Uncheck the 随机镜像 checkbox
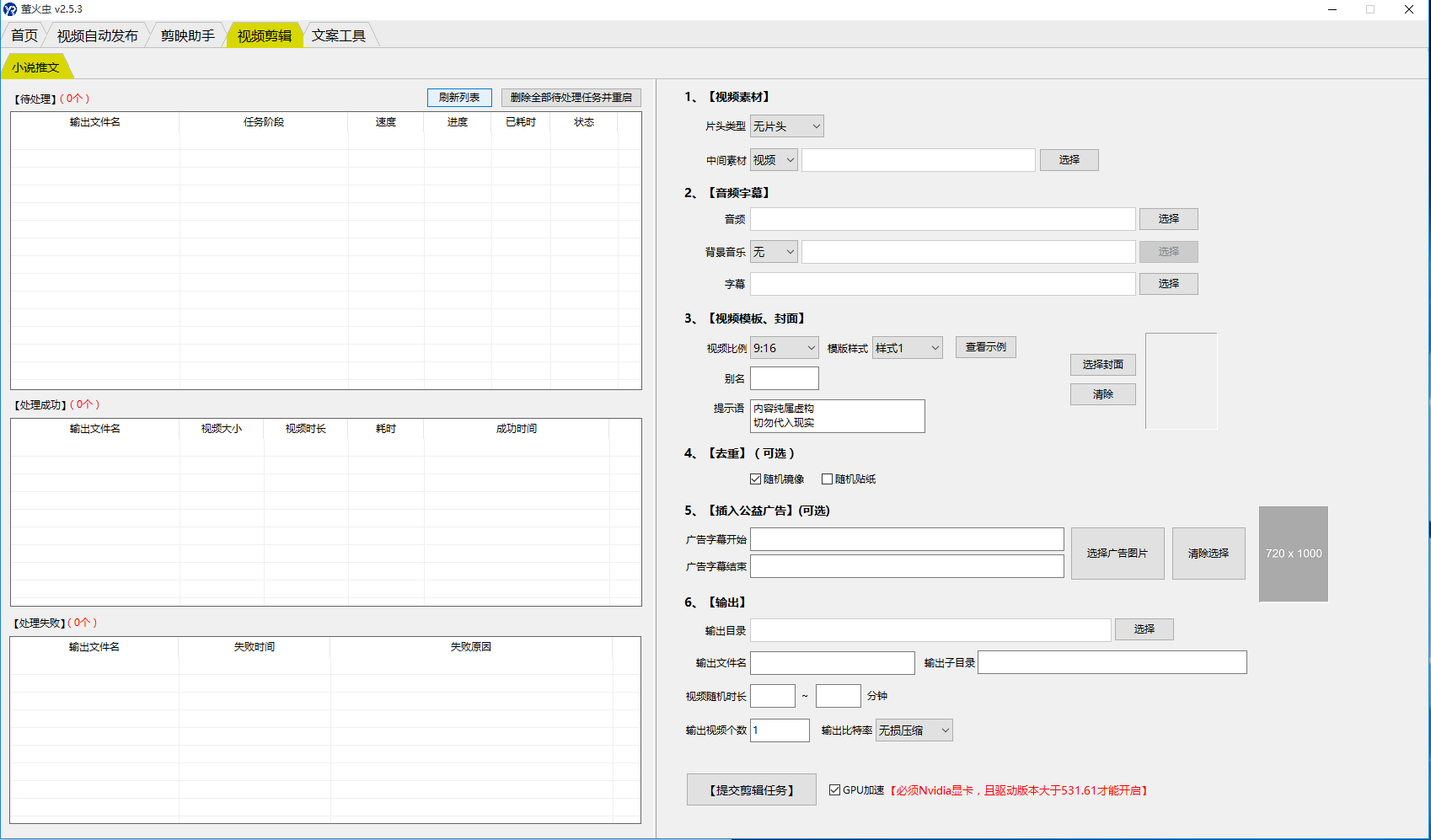Screen dimensions: 1431x840 pyautogui.click(x=756, y=479)
